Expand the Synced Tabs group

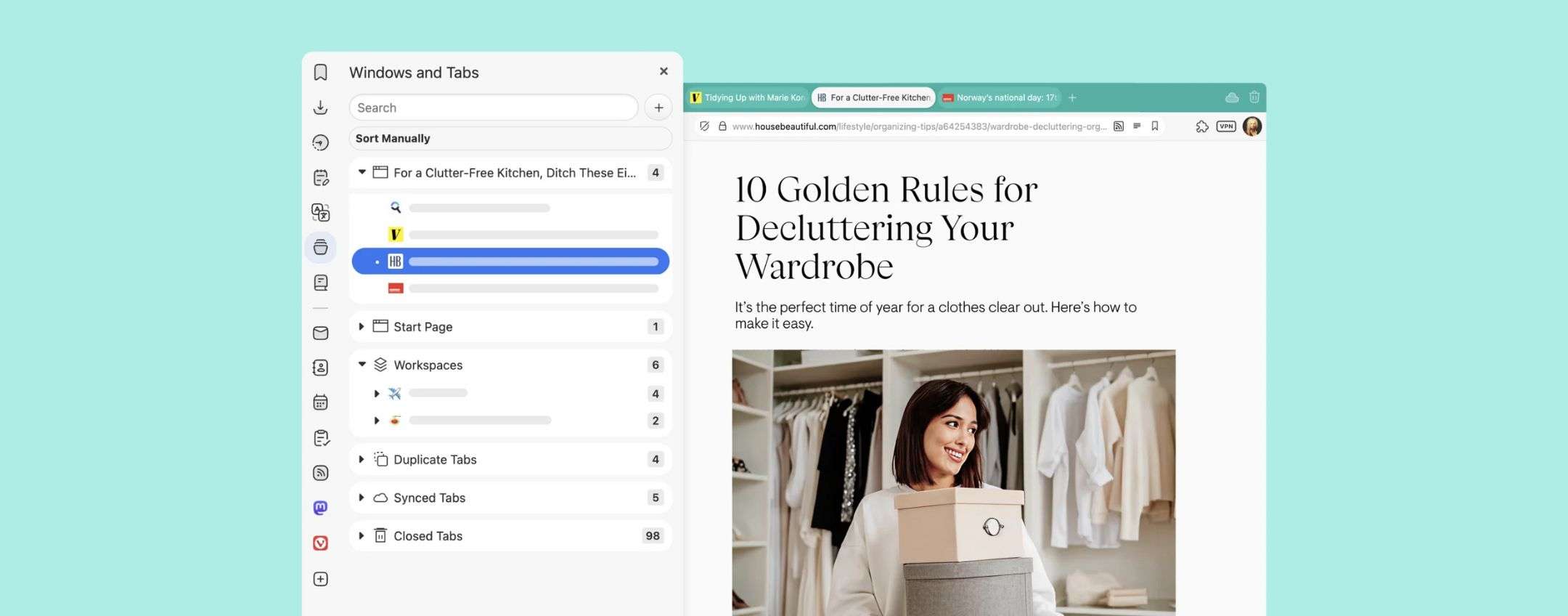click(362, 498)
